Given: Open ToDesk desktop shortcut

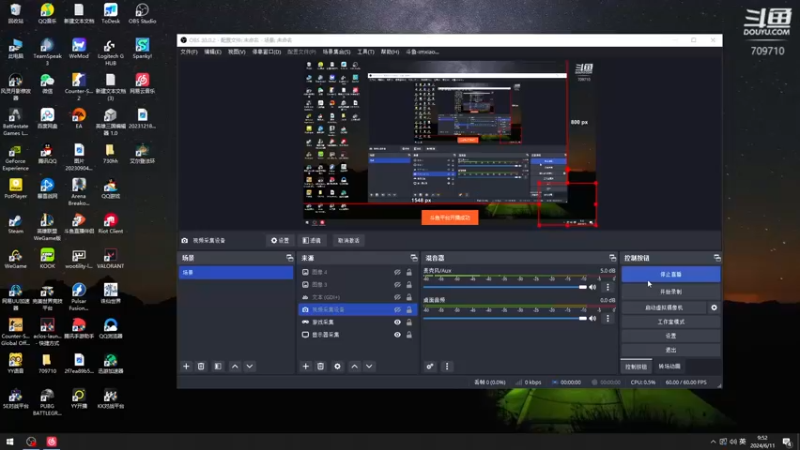Looking at the screenshot, I should point(110,14).
